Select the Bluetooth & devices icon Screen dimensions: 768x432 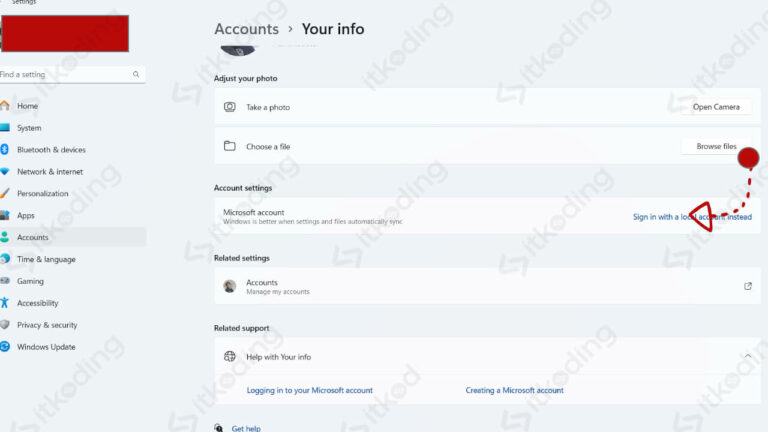pos(5,149)
